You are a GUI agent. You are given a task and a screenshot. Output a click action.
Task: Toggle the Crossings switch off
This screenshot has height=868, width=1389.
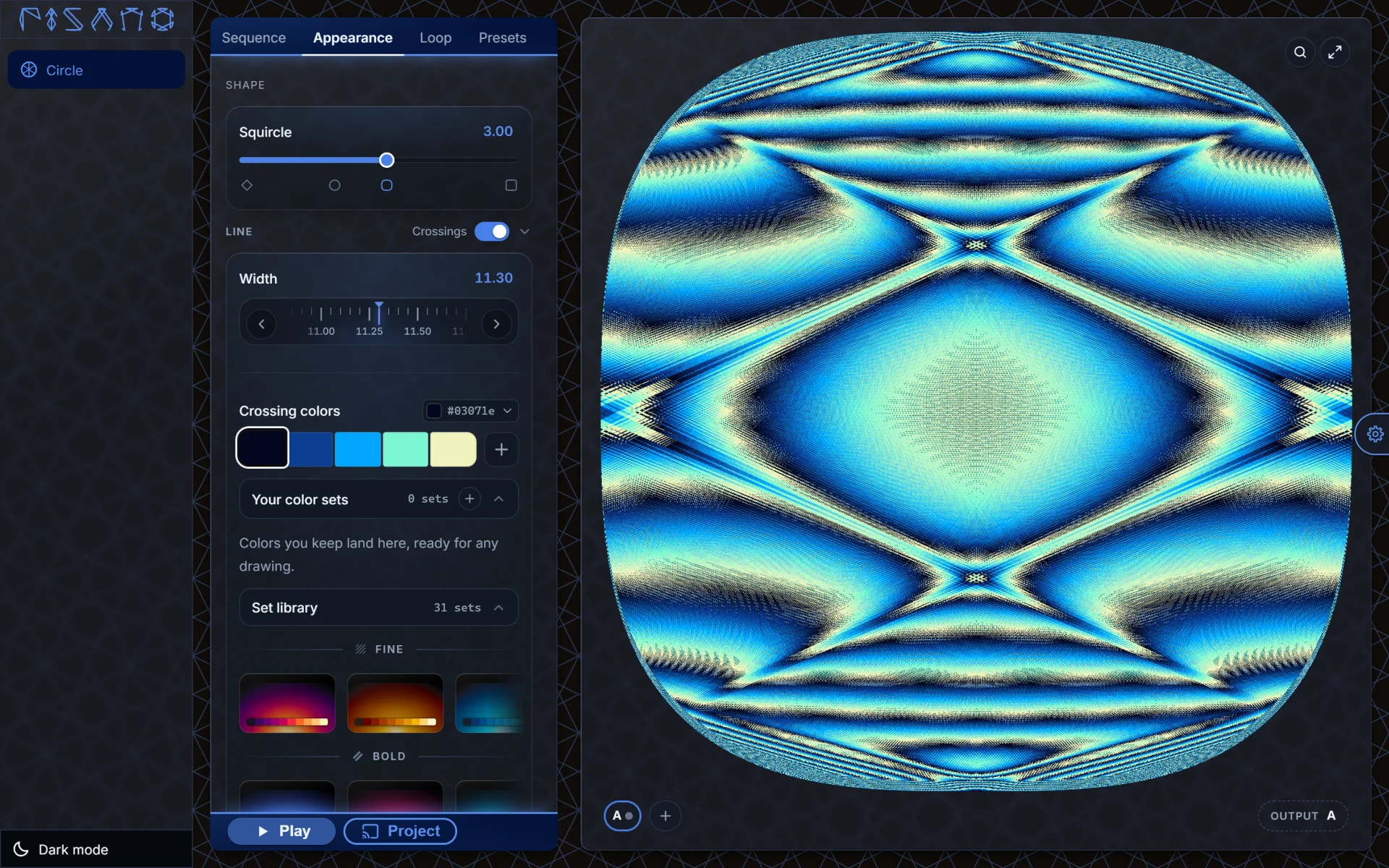click(x=492, y=231)
